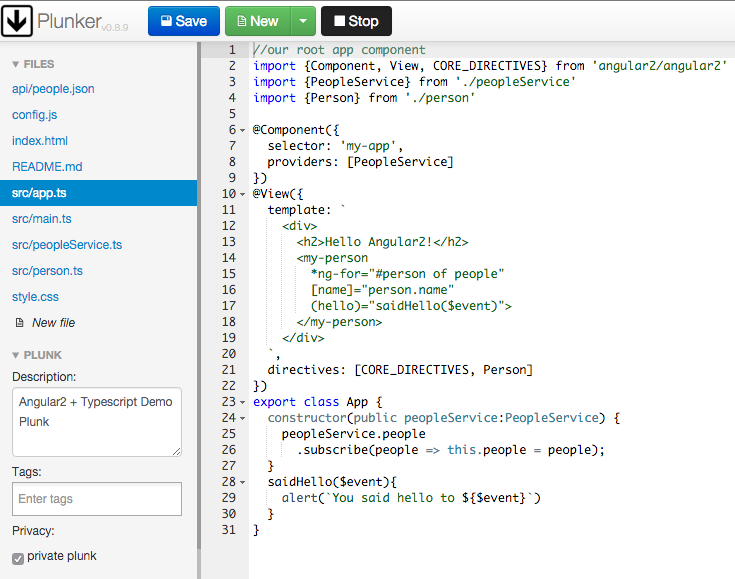This screenshot has width=735, height=579.
Task: Stop the preview with Stop button
Action: [356, 21]
